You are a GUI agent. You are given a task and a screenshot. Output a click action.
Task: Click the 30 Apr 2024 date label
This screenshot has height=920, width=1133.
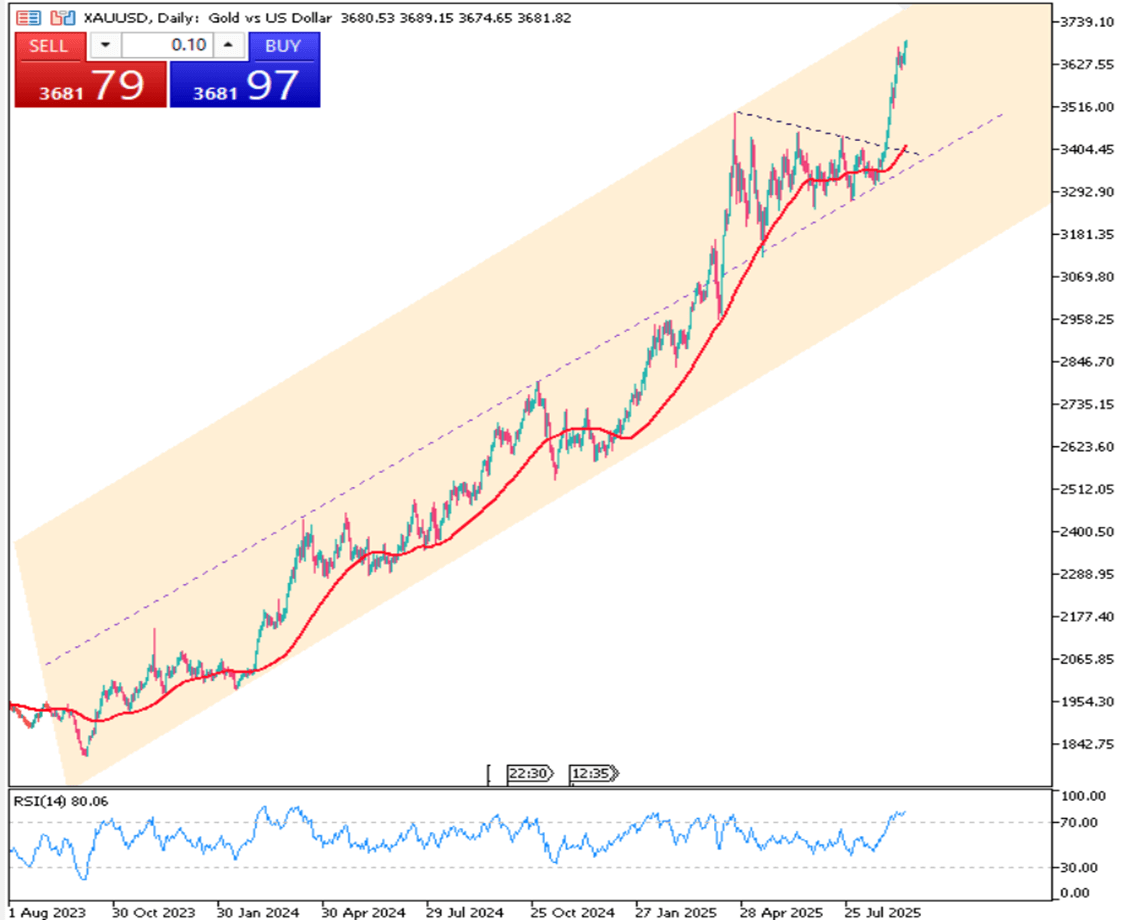pos(363,912)
